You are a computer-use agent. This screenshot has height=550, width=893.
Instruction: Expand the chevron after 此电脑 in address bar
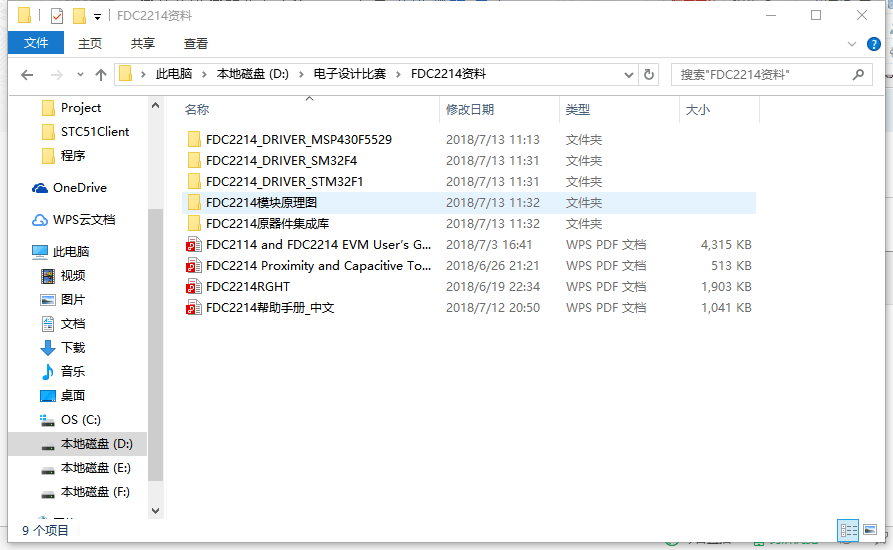204,75
